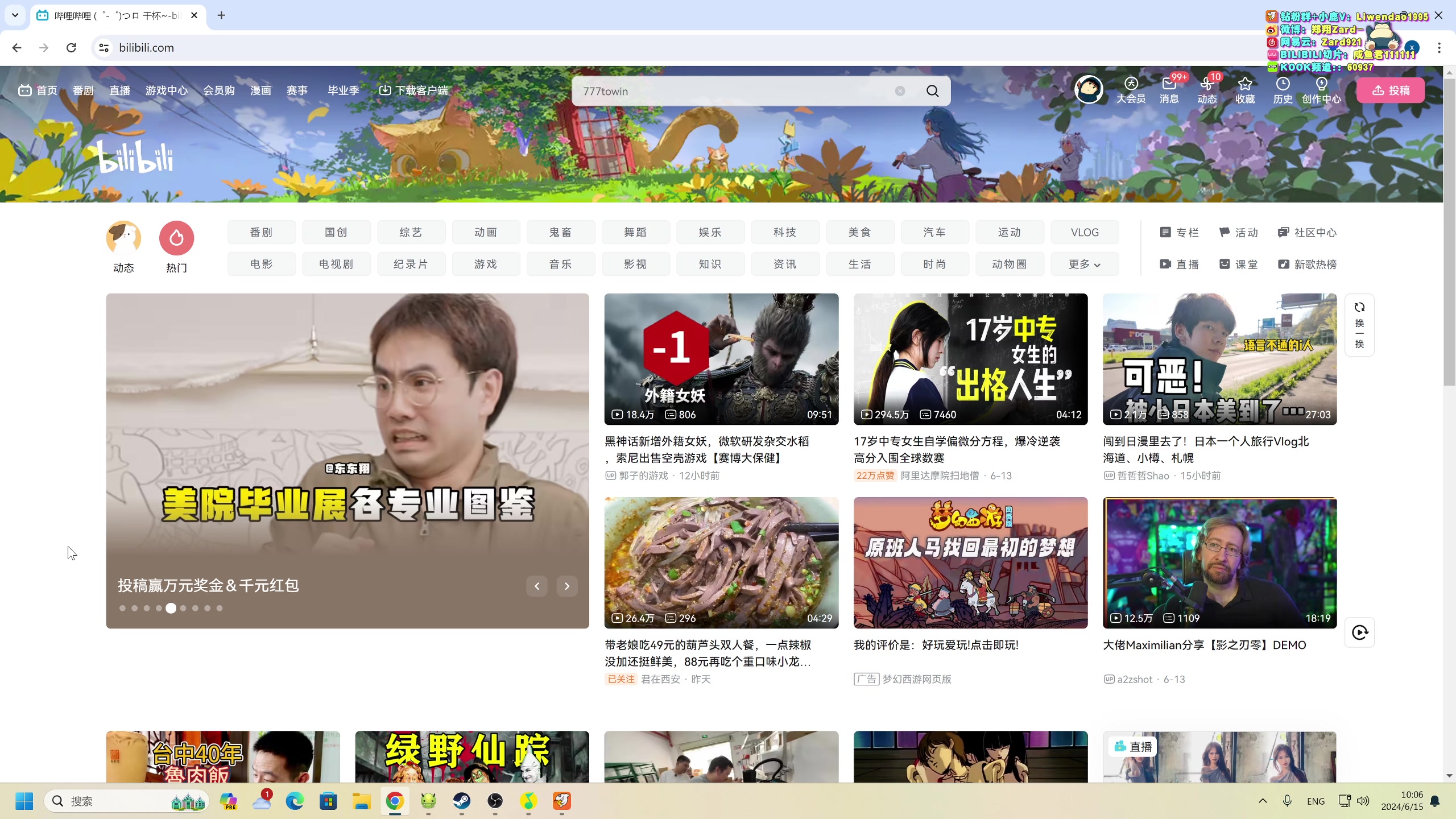Open the Chrome tab search dropdown
1456x819 pixels.
click(x=15, y=15)
